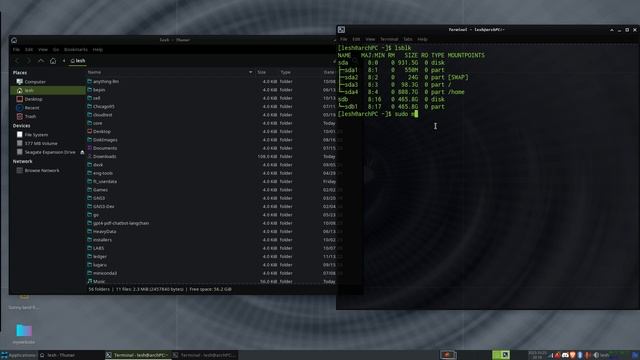This screenshot has width=640, height=360.
Task: Open Thunar's View menu
Action: pyautogui.click(x=42, y=49)
